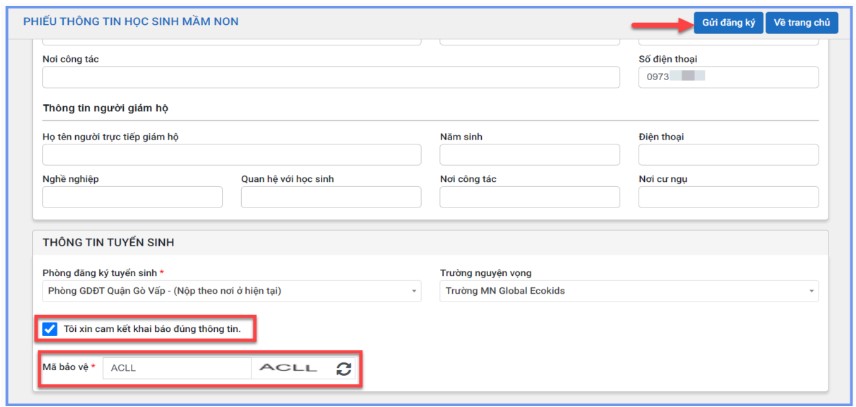Click the 'Quan hệ với học sinh' field
856x407 pixels.
click(x=330, y=197)
